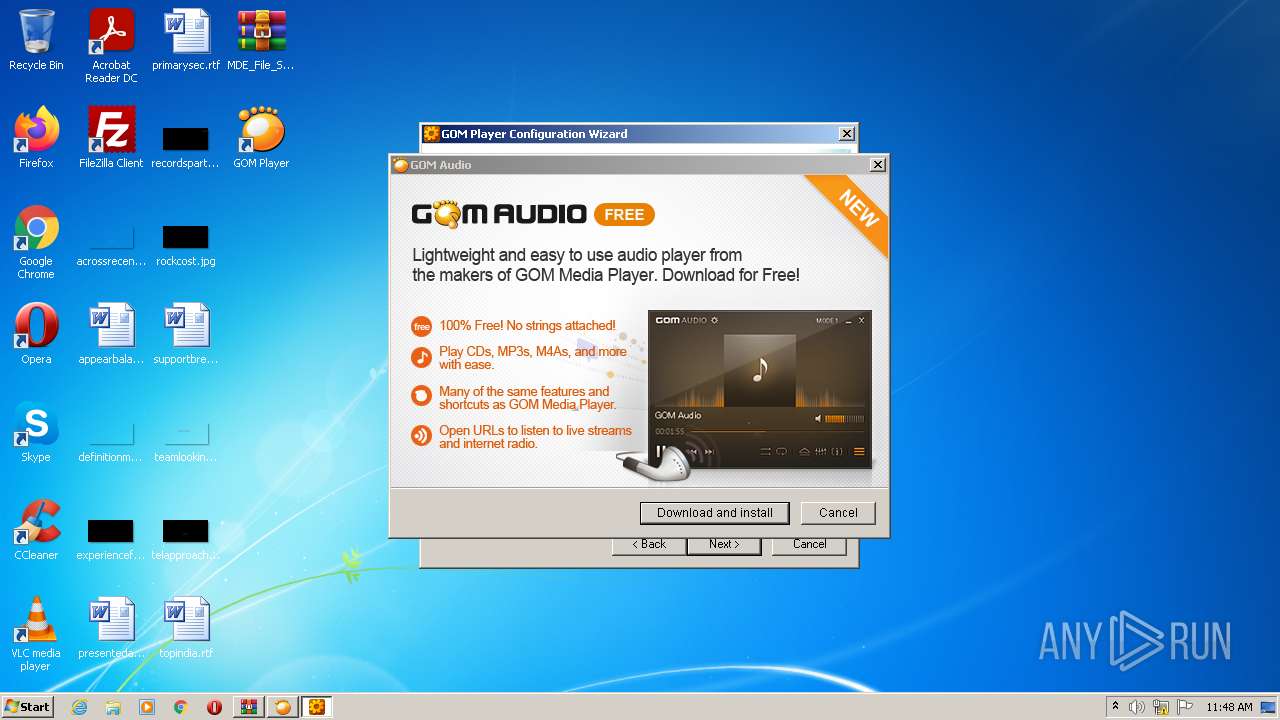This screenshot has width=1280, height=720.
Task: Open the Recycle Bin desktop icon
Action: [x=36, y=40]
